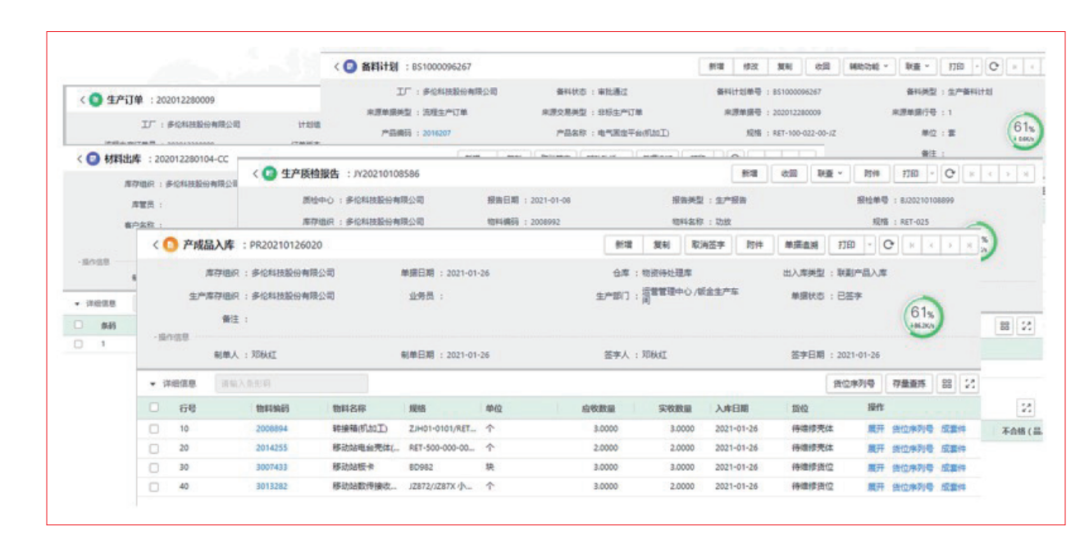
Task: Click back arrow of 生产质检报告 window
Action: click(x=256, y=174)
